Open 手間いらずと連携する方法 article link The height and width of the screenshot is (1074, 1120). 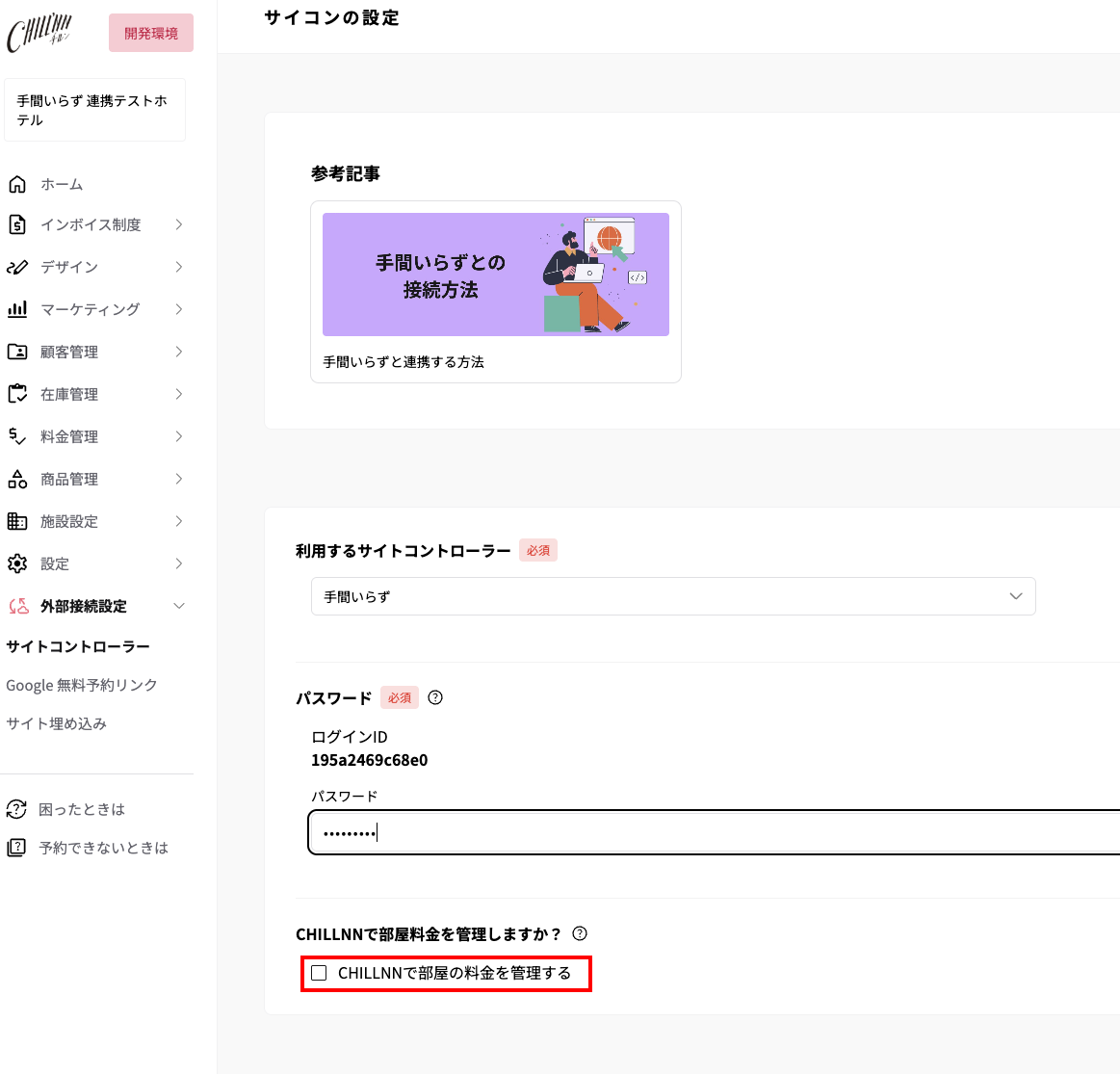404,361
